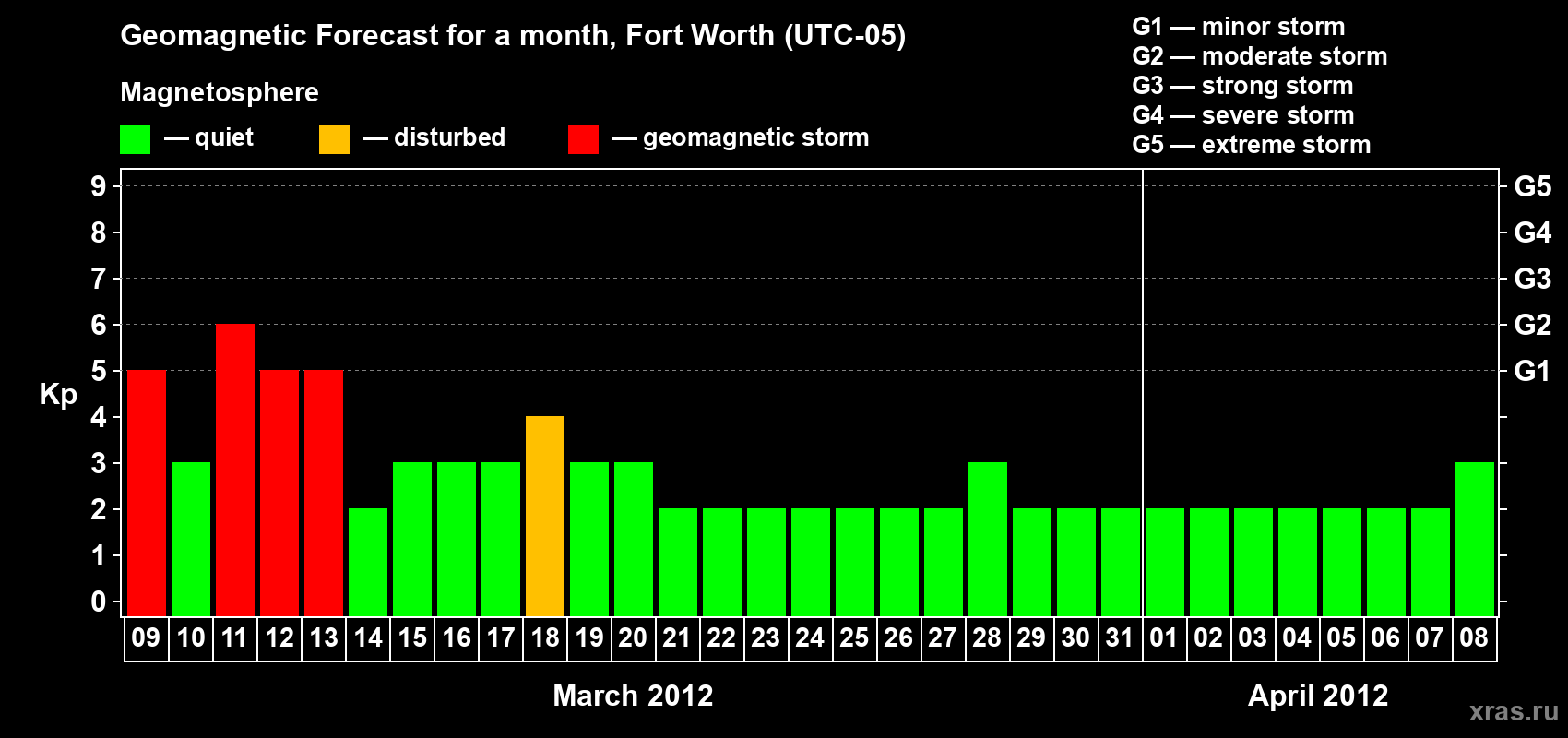Click the 'G2 — moderate storm' legend line
The width and height of the screenshot is (1568, 738).
pos(1259,56)
